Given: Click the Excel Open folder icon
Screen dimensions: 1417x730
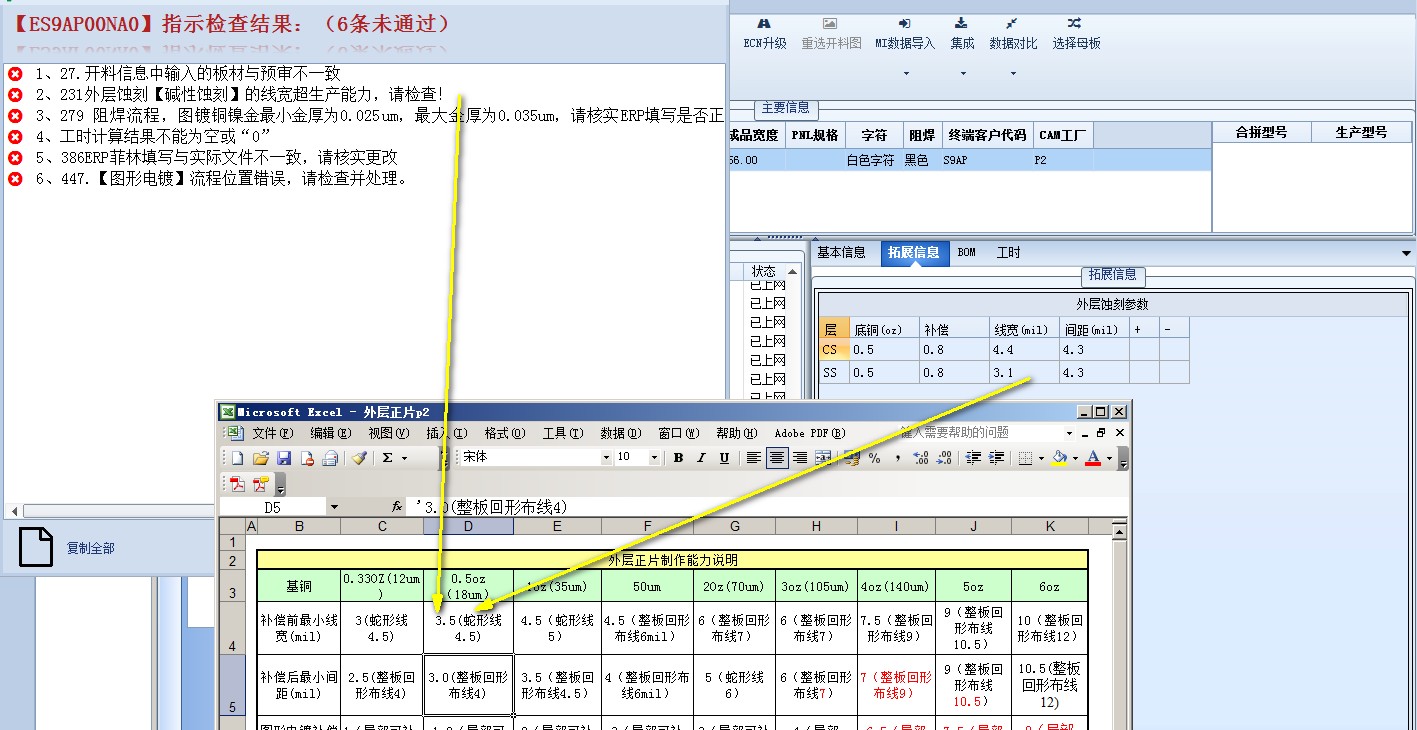Looking at the screenshot, I should (x=261, y=458).
